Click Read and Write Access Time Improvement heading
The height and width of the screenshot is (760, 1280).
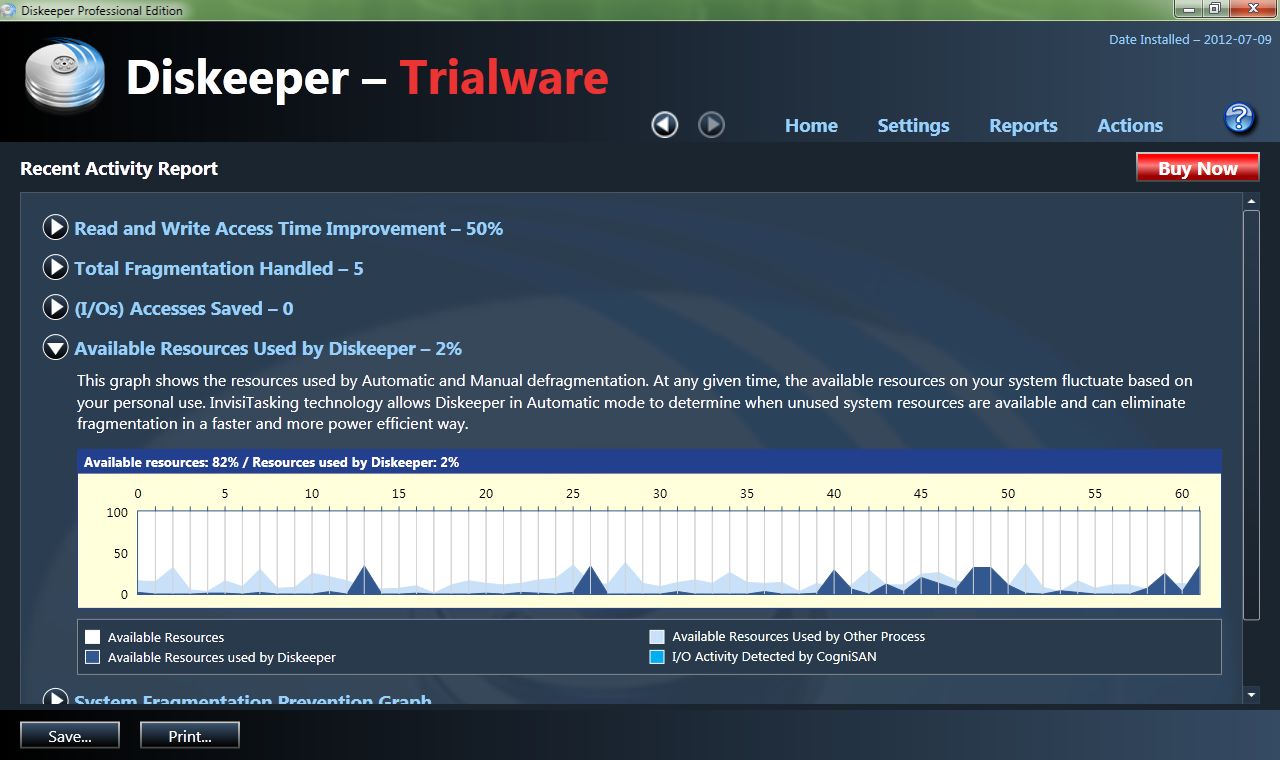coord(288,229)
